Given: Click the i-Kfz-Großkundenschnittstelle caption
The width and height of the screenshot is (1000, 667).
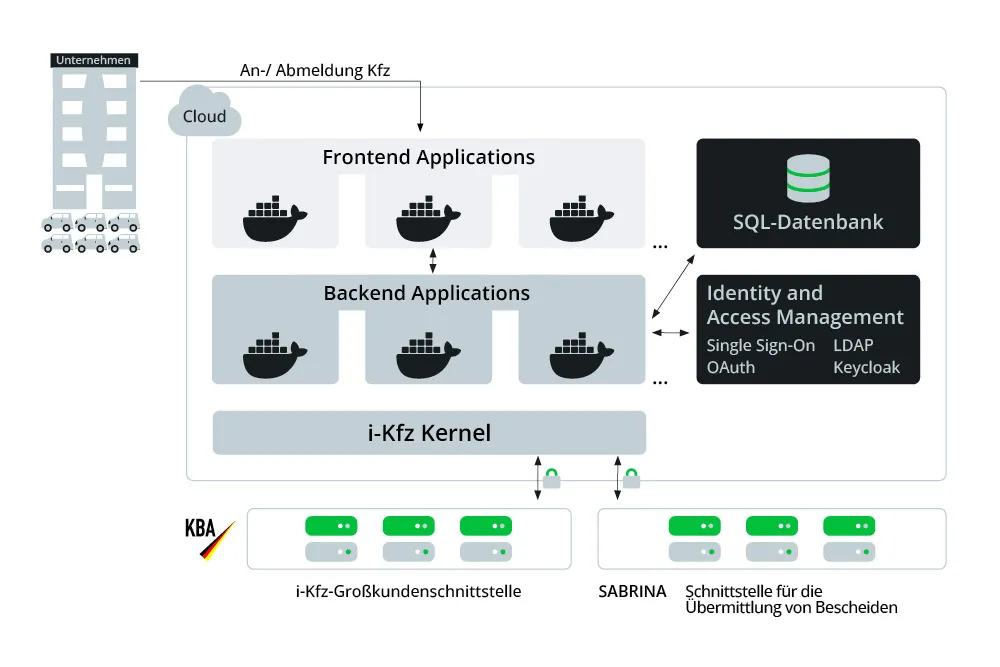Looking at the screenshot, I should tap(408, 591).
